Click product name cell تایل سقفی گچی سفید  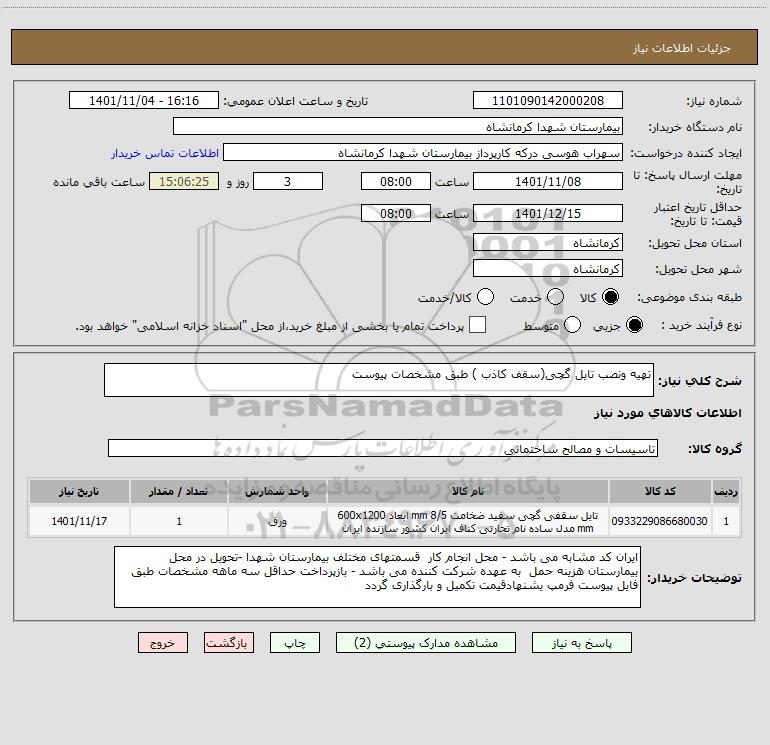pos(468,521)
